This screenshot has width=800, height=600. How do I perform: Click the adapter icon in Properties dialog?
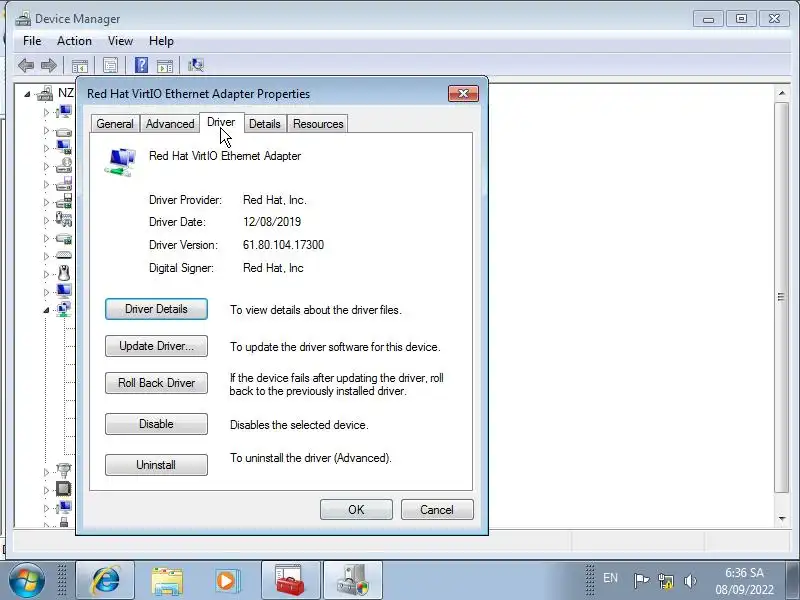pos(120,162)
